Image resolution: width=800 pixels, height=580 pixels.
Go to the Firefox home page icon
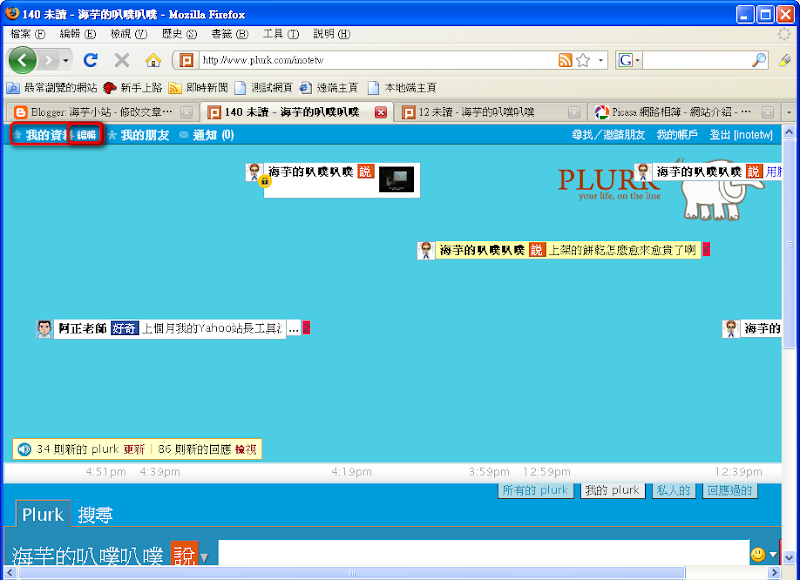(153, 60)
